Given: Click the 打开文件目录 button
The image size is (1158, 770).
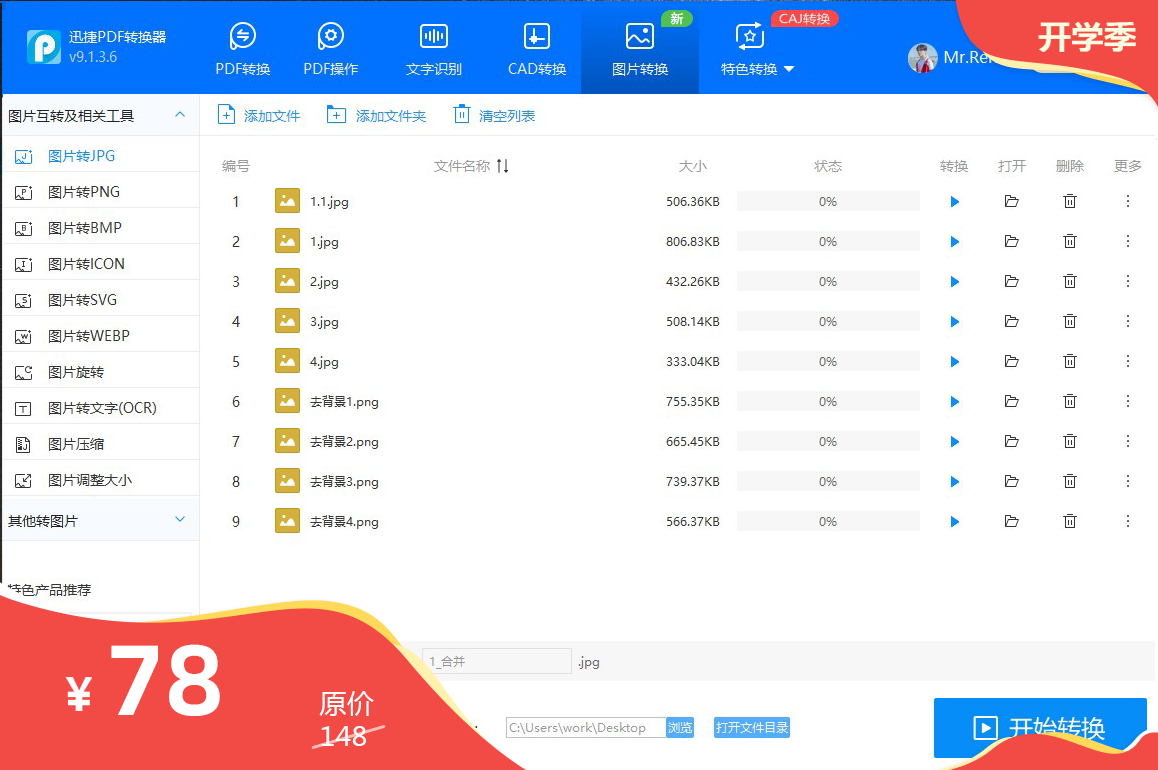Looking at the screenshot, I should click(751, 728).
